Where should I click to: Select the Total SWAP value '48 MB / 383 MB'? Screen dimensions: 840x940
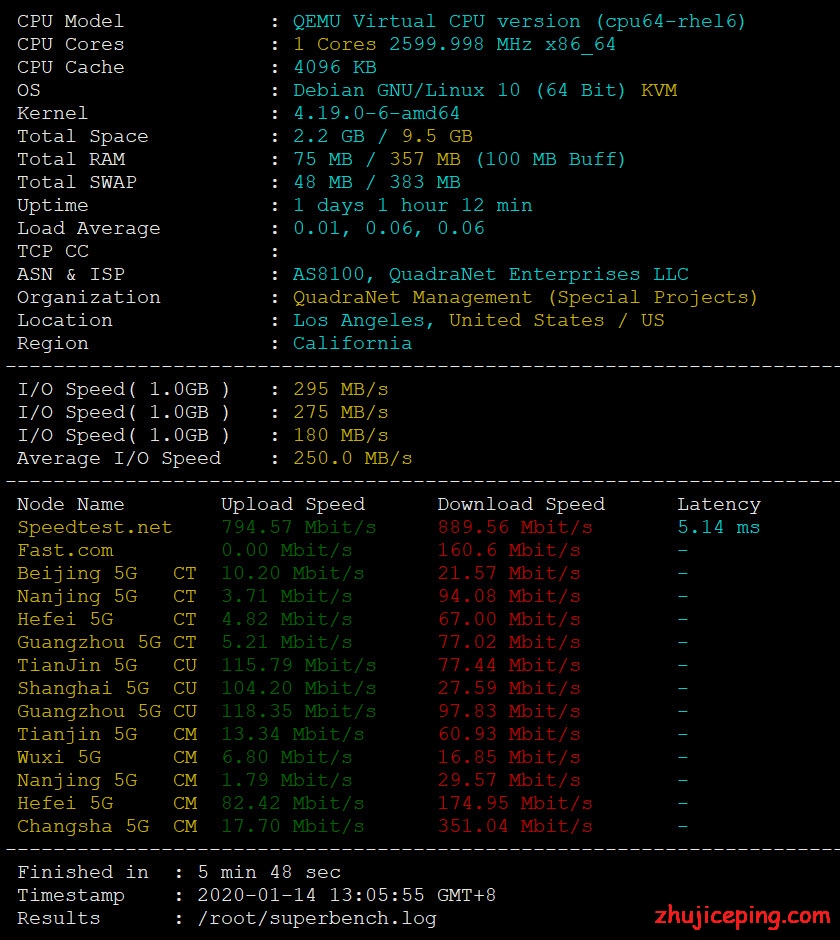(377, 182)
